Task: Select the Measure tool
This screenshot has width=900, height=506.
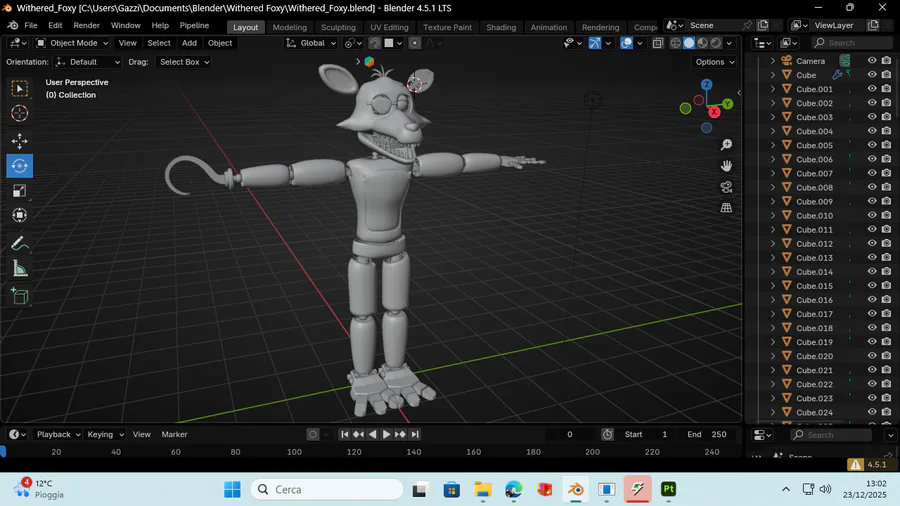Action: click(x=20, y=268)
